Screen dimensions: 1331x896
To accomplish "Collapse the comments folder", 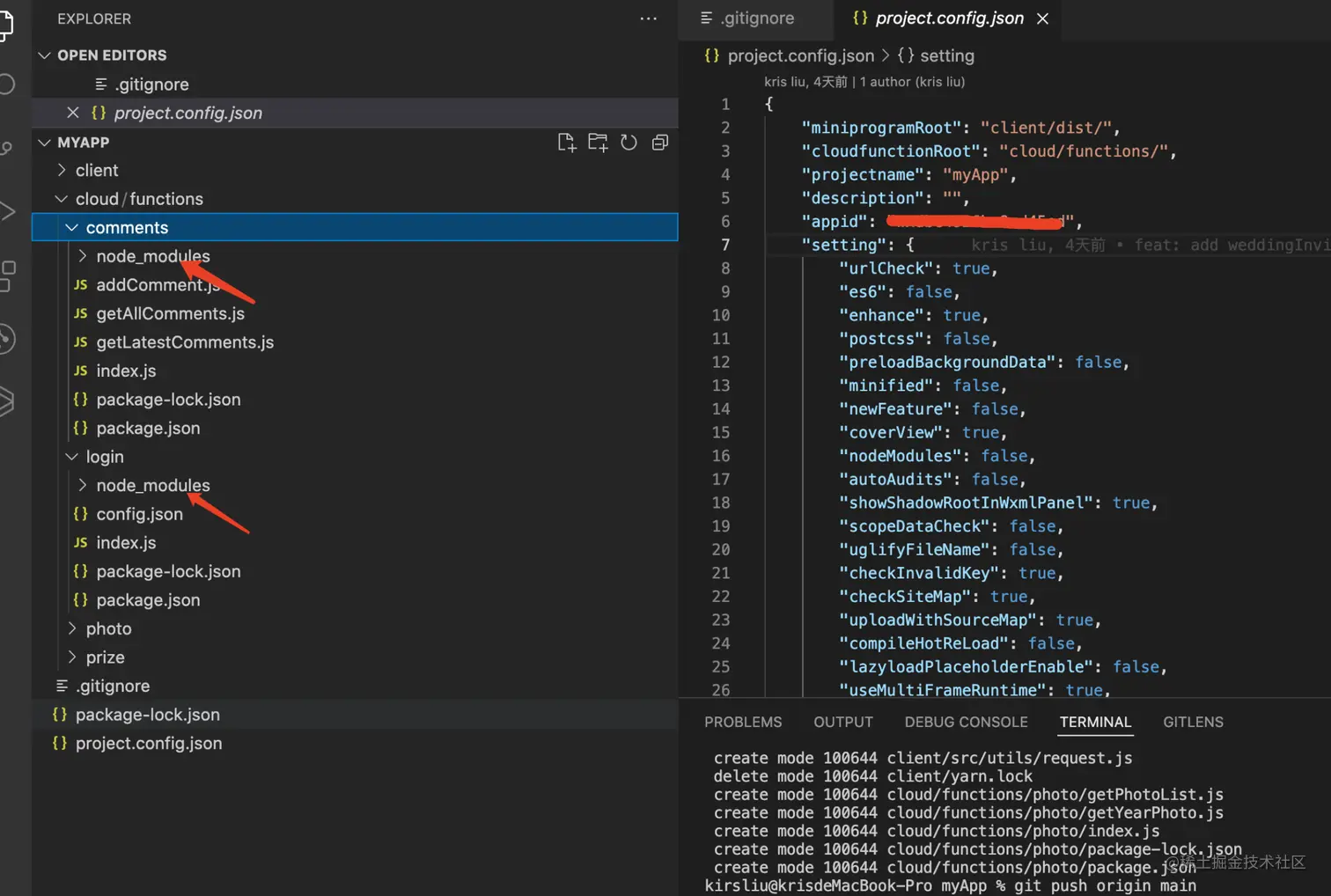I will 72,227.
